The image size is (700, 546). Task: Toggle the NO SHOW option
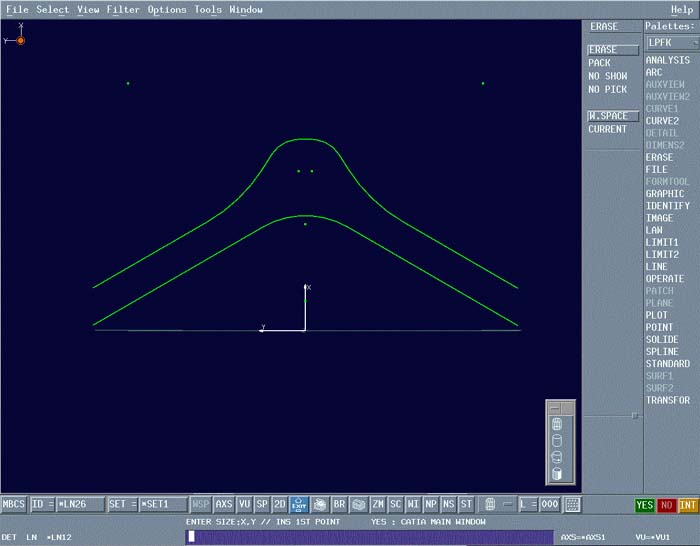click(608, 76)
